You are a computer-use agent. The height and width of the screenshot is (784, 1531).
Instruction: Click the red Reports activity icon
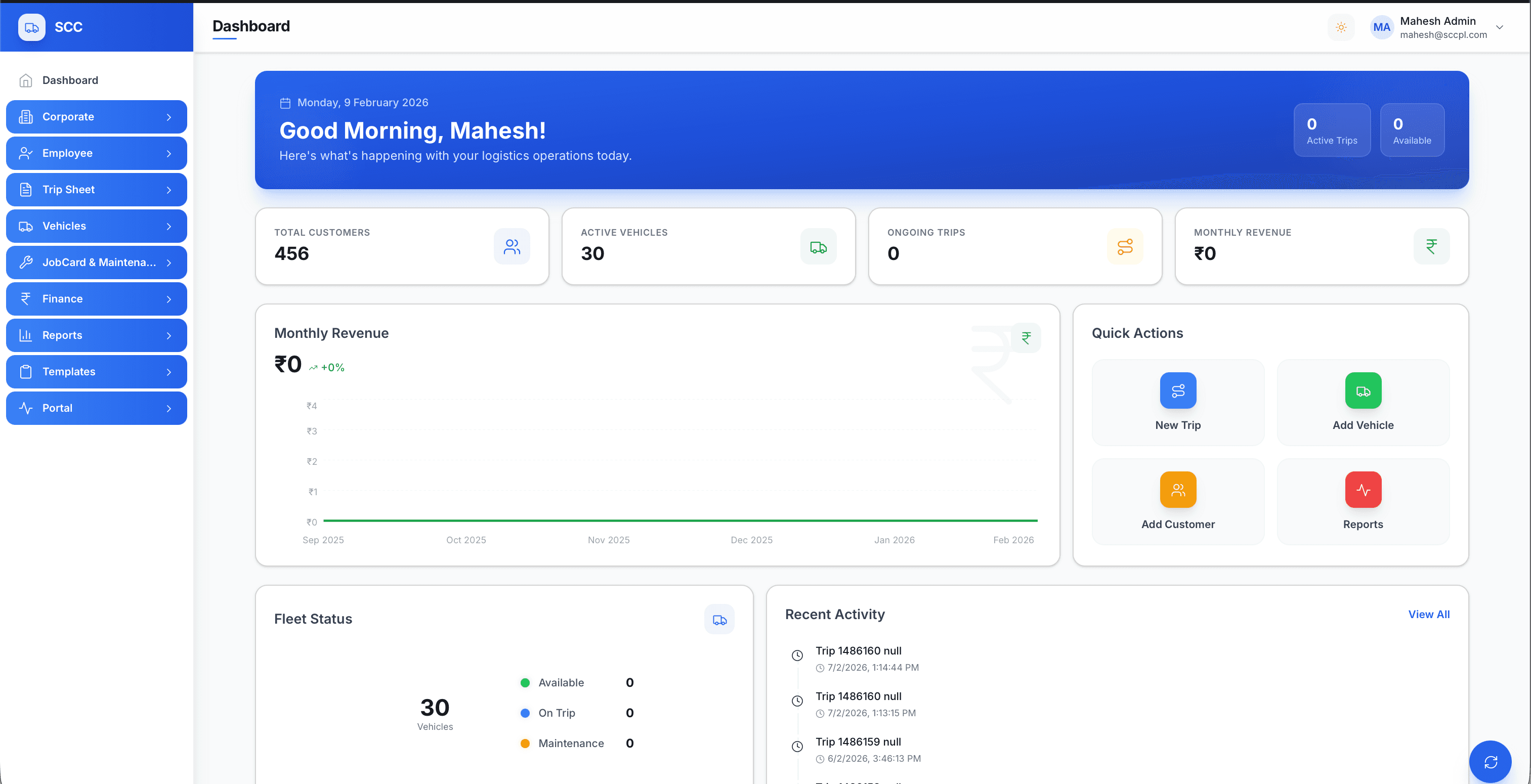point(1363,490)
